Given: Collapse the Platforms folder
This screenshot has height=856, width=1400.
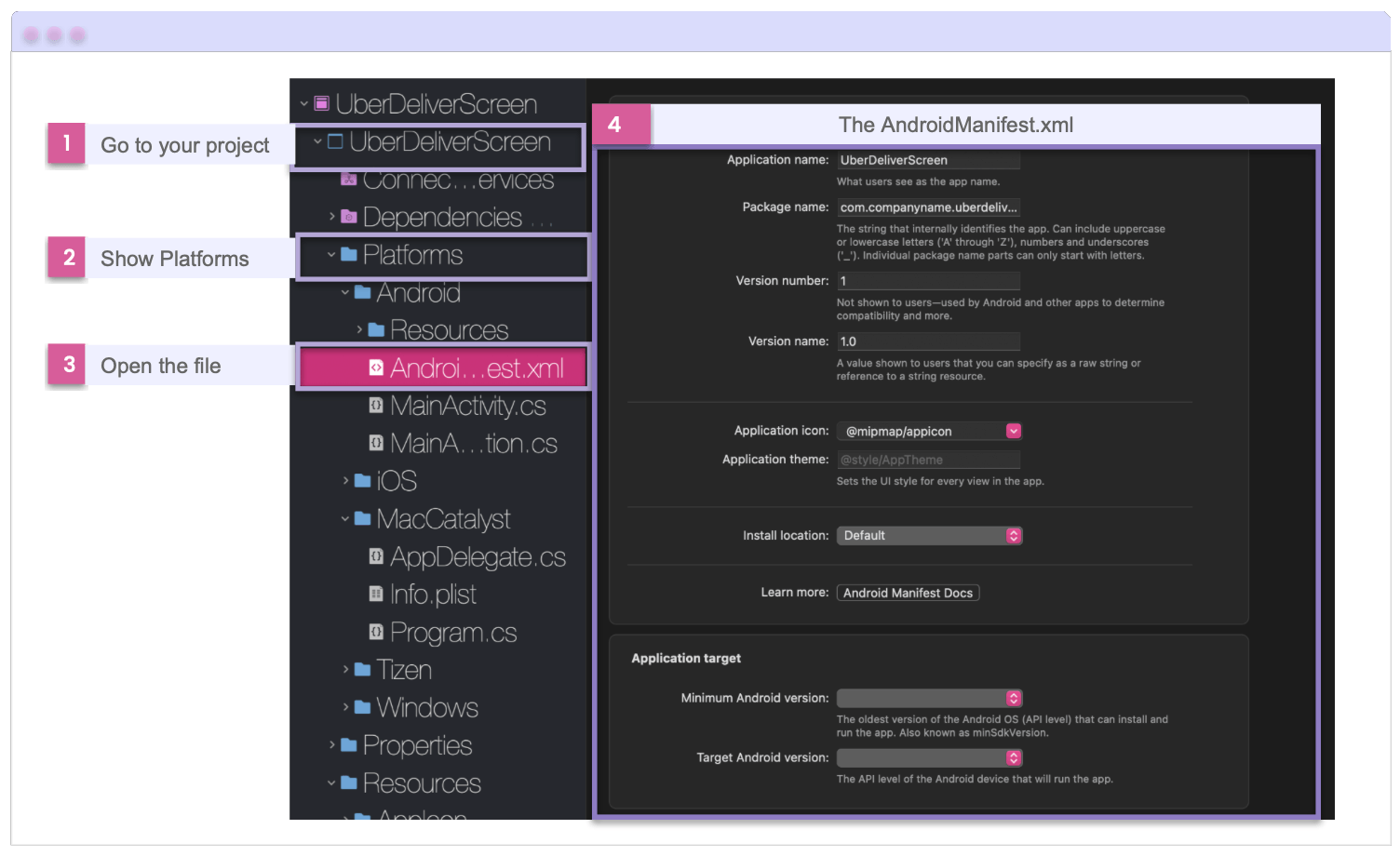Looking at the screenshot, I should pos(331,254).
